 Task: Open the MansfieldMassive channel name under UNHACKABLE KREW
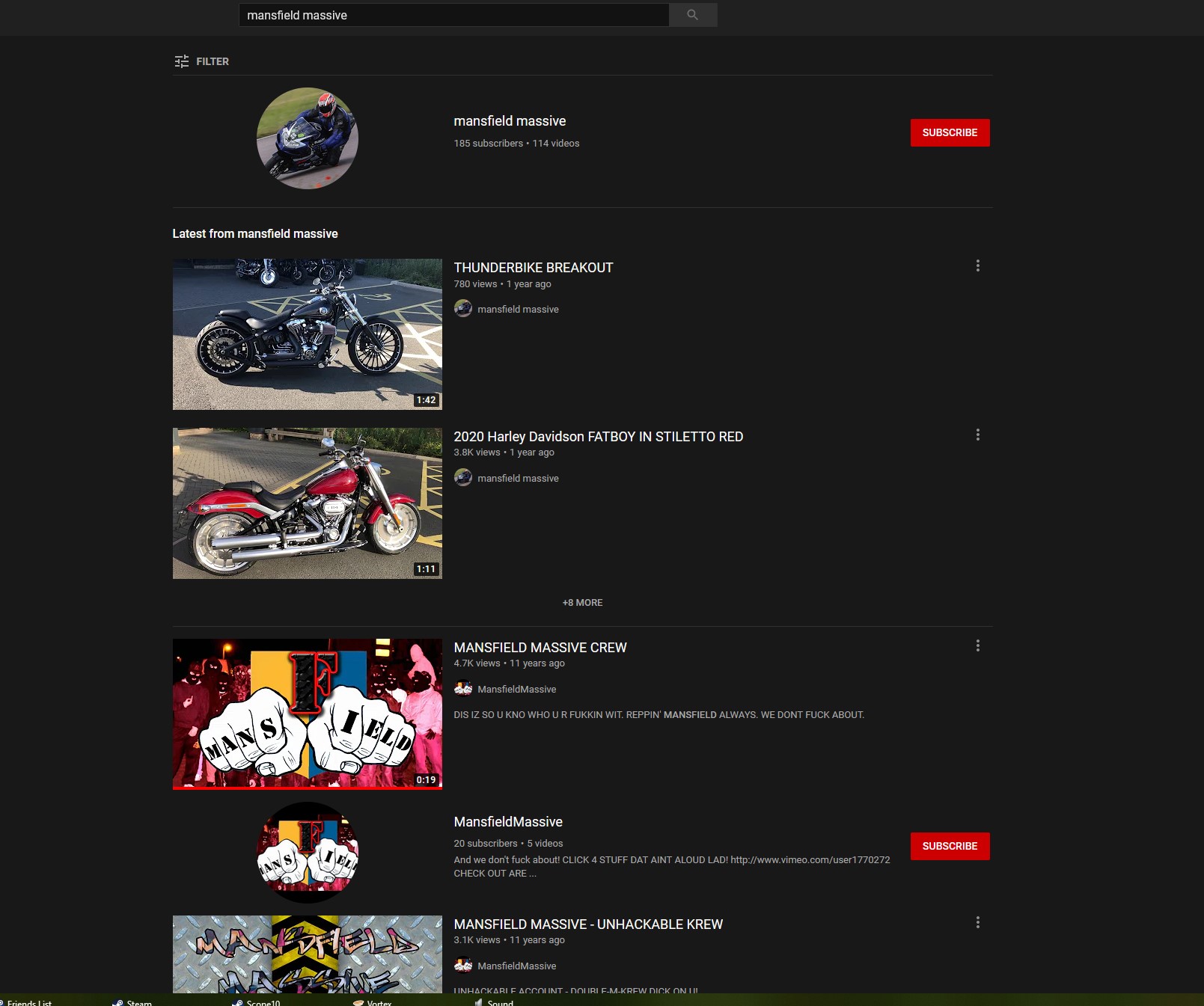pos(517,966)
